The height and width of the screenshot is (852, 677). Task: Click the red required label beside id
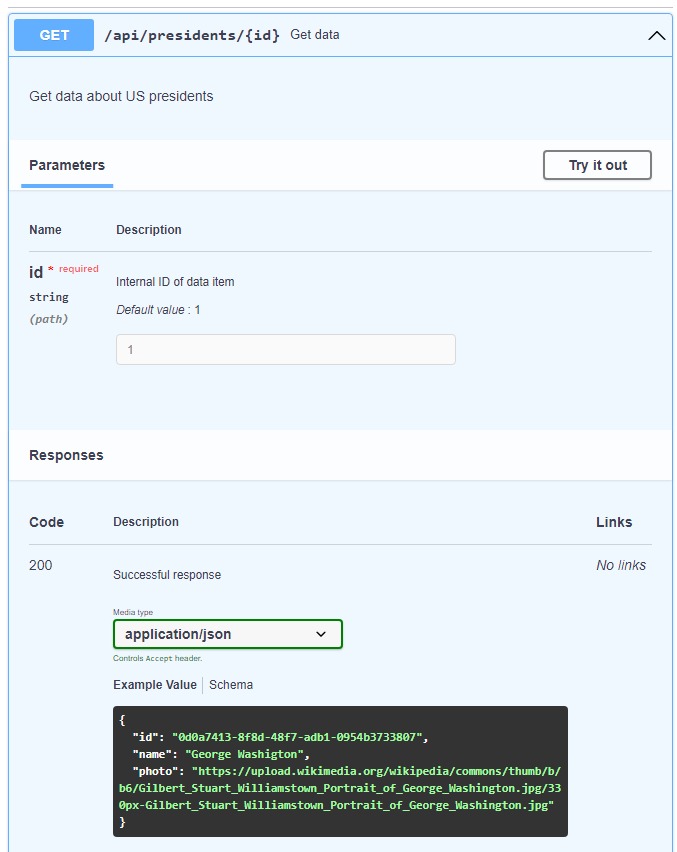pos(78,269)
